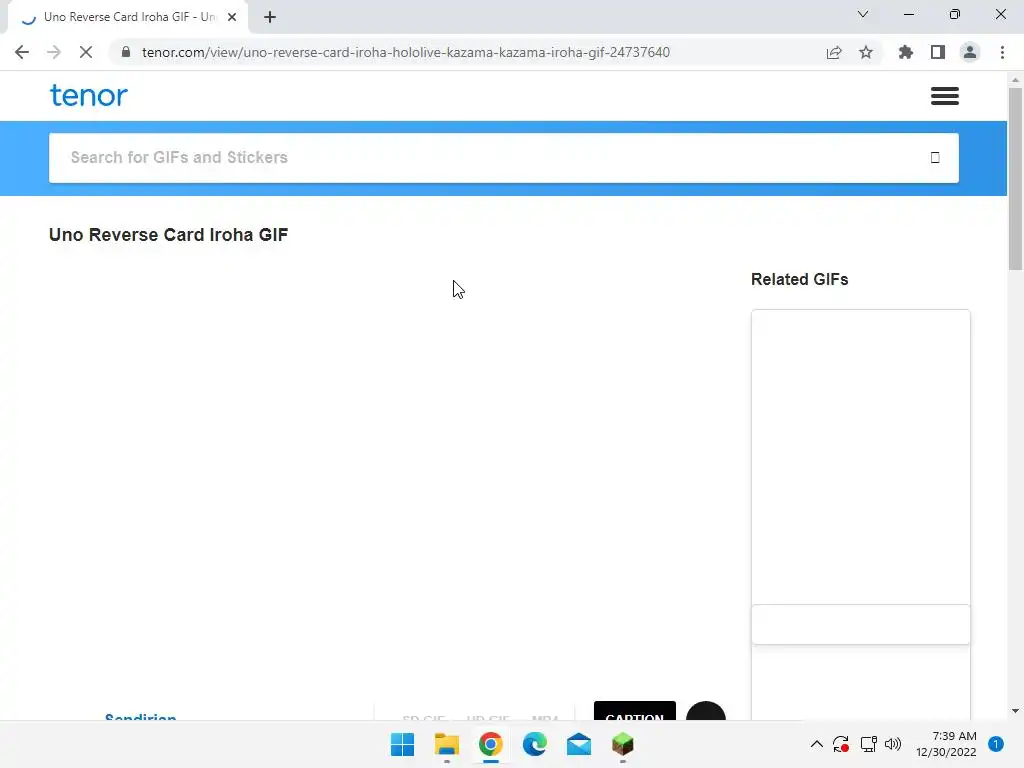This screenshot has height=768, width=1024.
Task: Stop loading the page
Action: point(86,52)
